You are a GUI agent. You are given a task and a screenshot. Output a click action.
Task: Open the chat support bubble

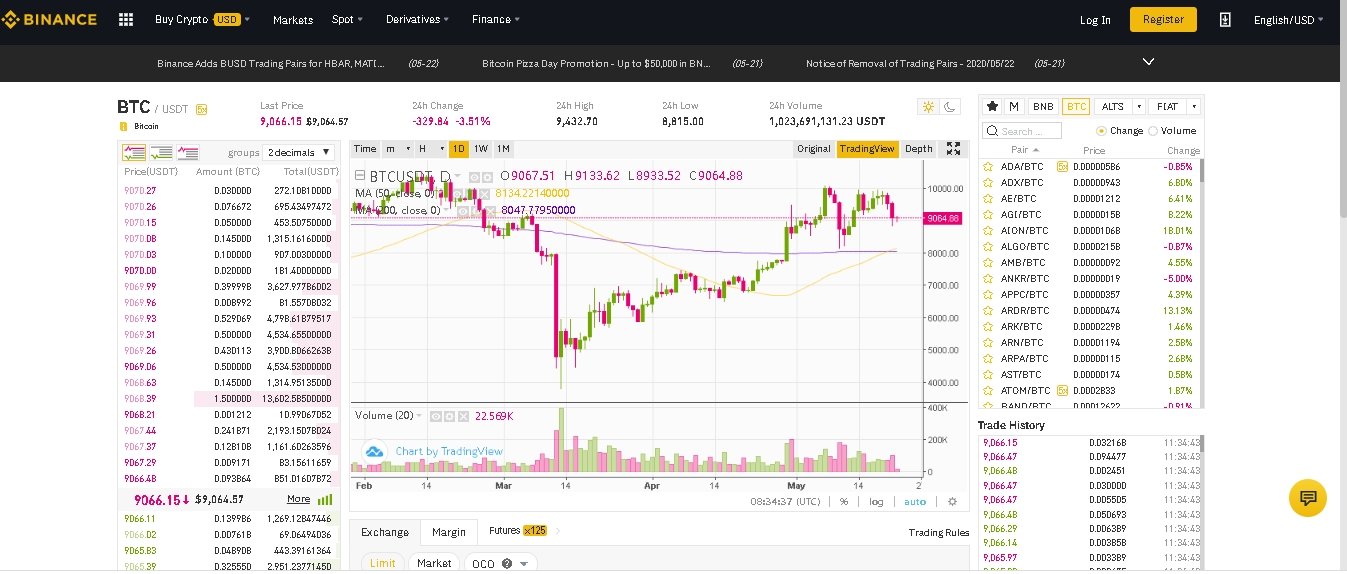1307,497
